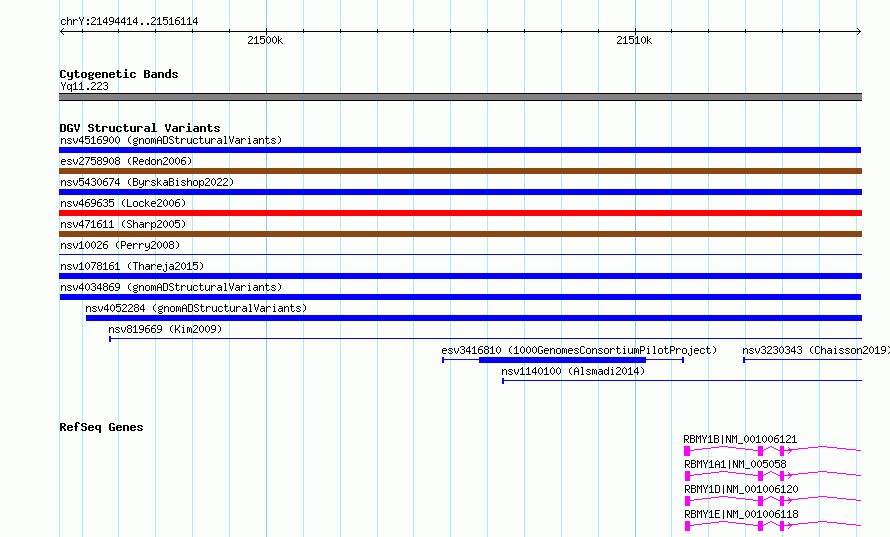Select the thin nsv10026 variant line
This screenshot has height=537, width=890.
point(460,254)
